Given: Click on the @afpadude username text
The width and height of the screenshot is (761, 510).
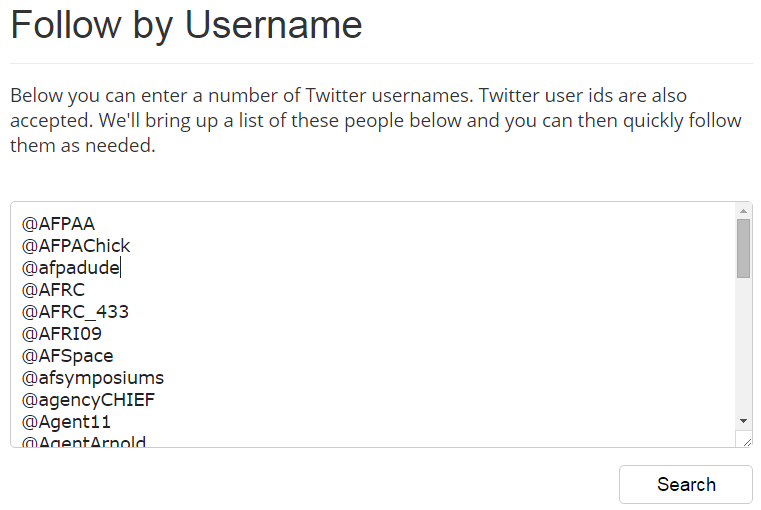Looking at the screenshot, I should coord(71,268).
